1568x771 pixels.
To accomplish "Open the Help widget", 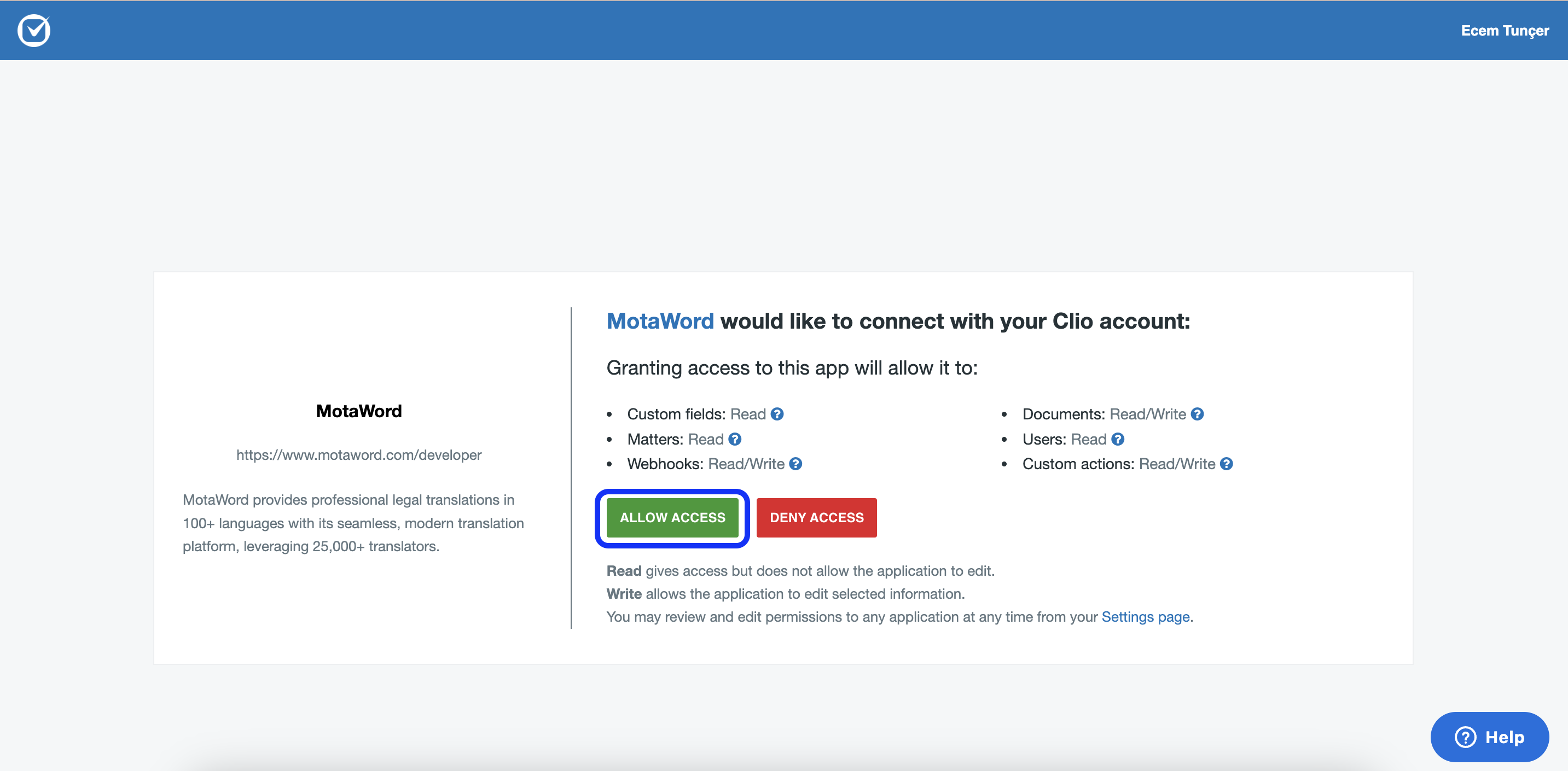I will click(x=1489, y=737).
